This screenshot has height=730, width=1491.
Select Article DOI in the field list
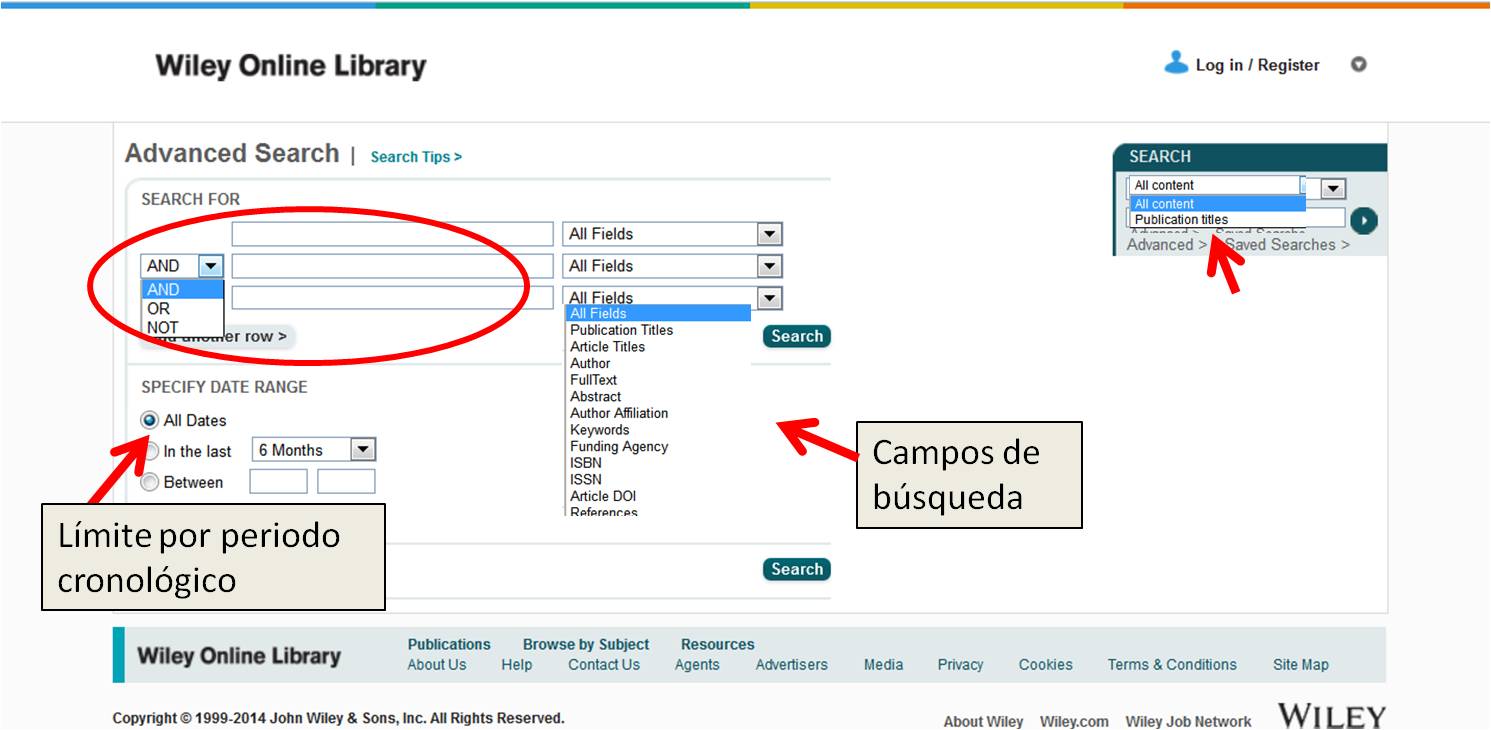click(x=603, y=496)
